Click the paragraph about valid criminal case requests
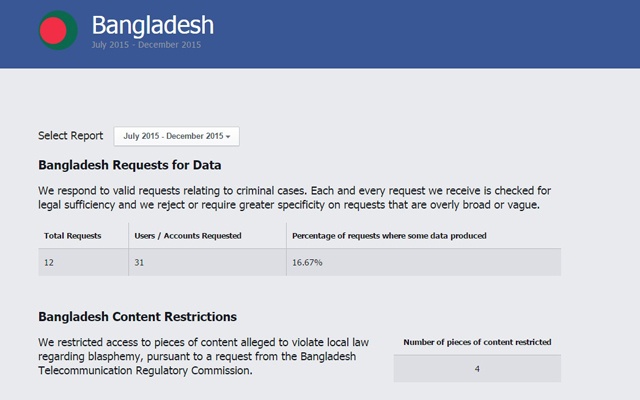640x400 pixels. 295,190
